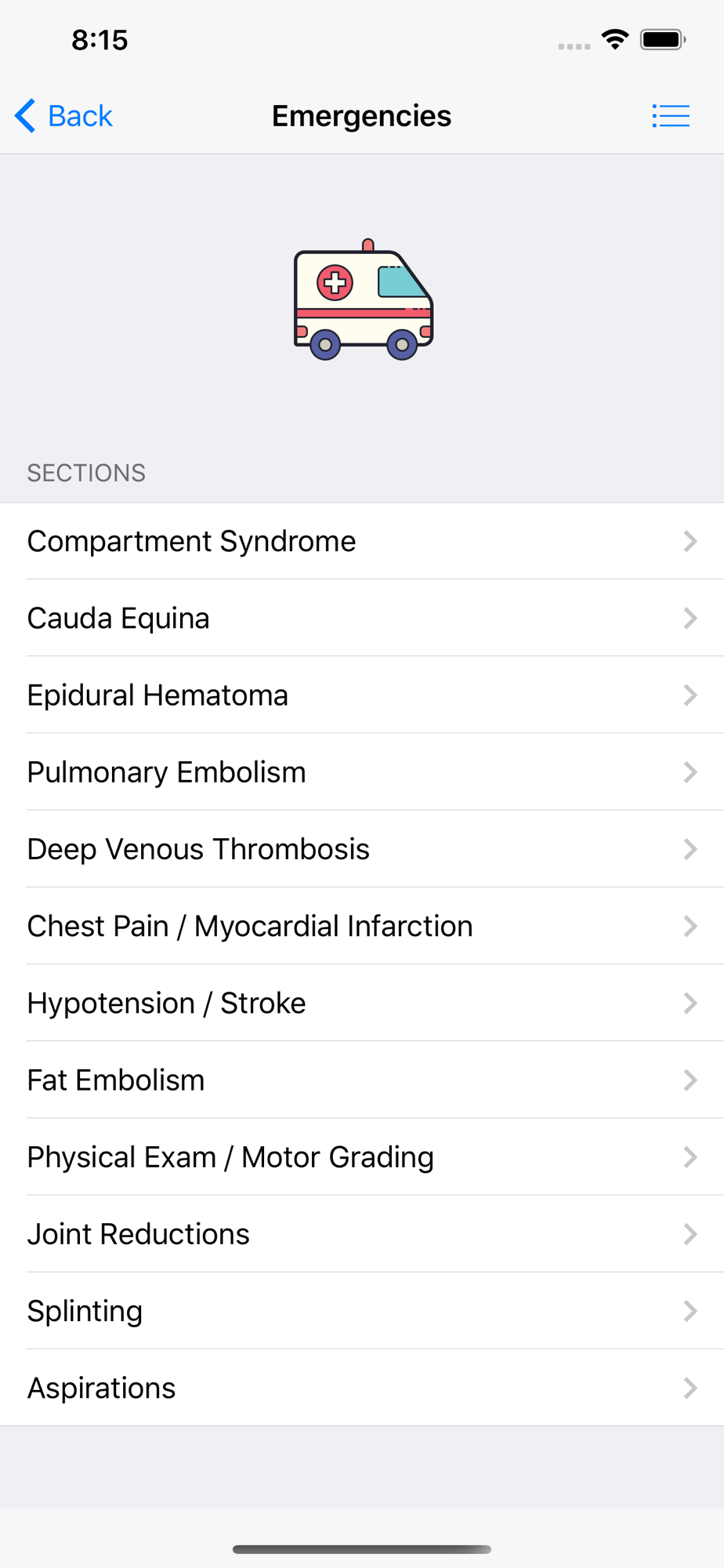
Task: Expand Cauda Equina chevron arrow
Action: (x=690, y=618)
